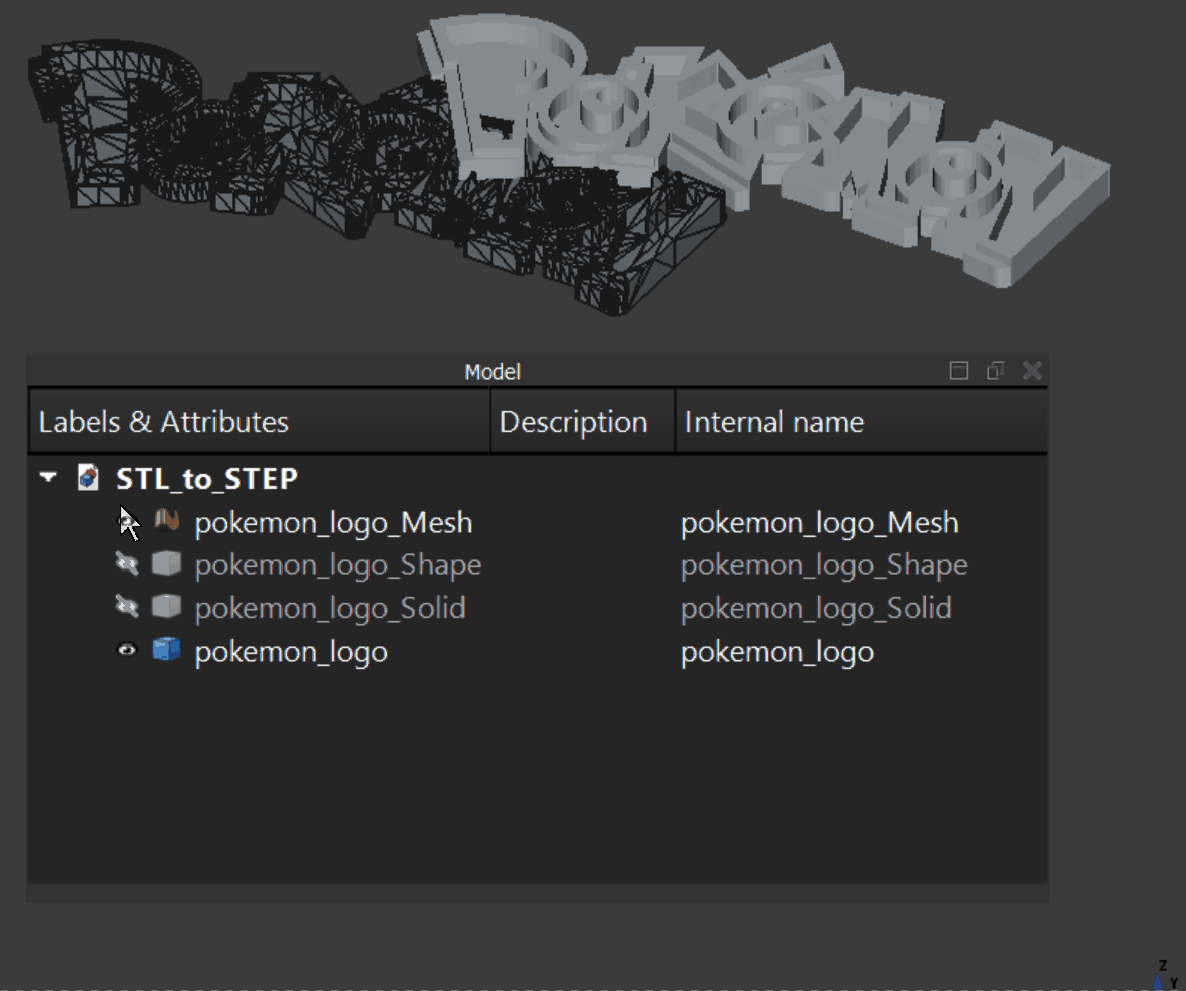Select the STL_to_STEP document label
Viewport: 1186px width, 991px height.
(206, 479)
